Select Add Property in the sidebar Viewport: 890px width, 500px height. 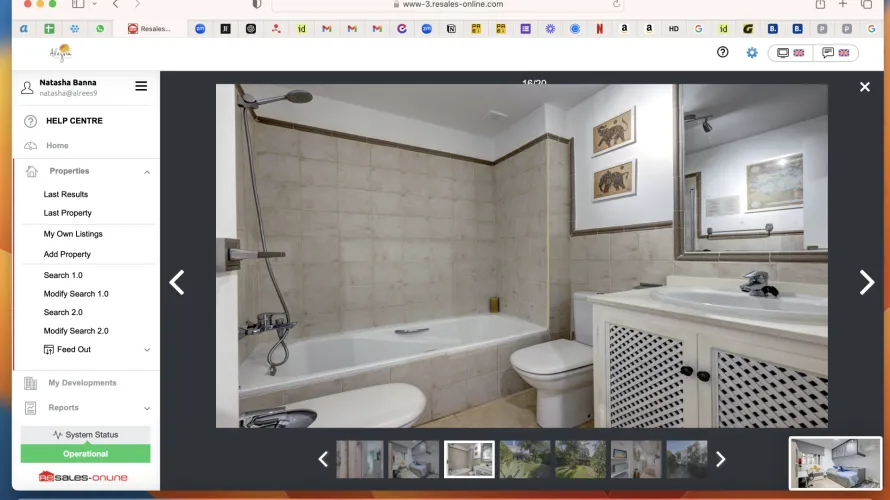[x=67, y=254]
